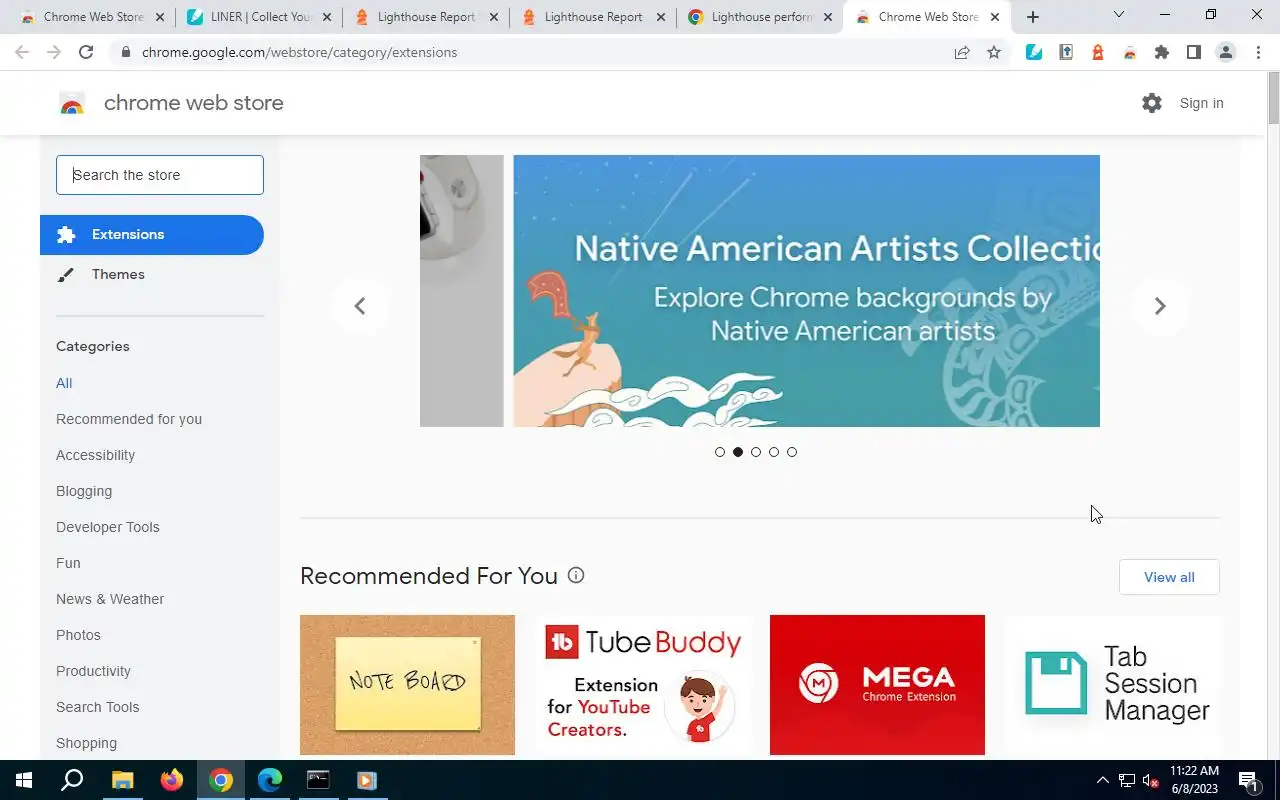
Task: Click the Chrome Web Store rainbow logo
Action: click(x=72, y=103)
